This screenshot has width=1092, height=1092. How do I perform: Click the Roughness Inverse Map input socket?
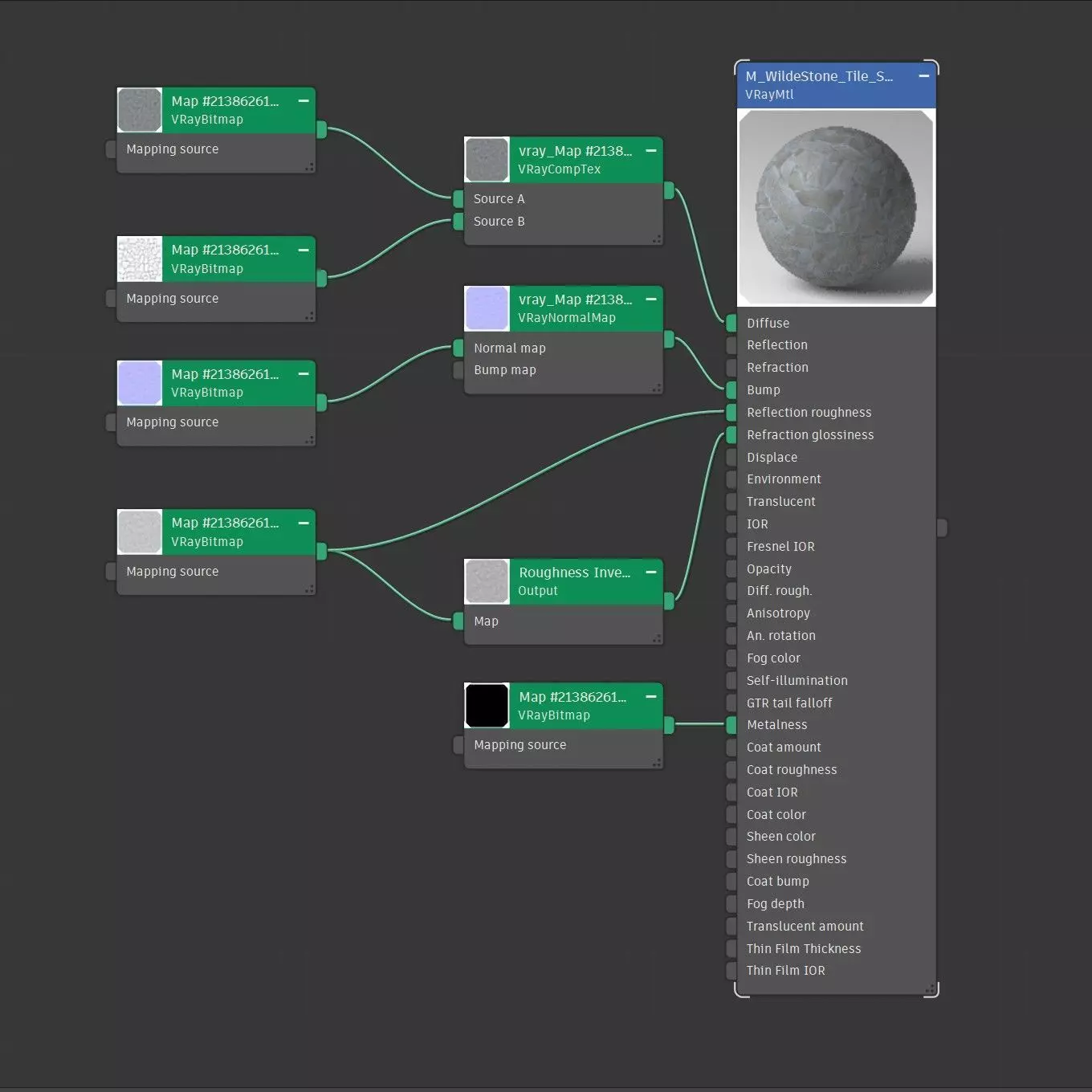(x=458, y=621)
